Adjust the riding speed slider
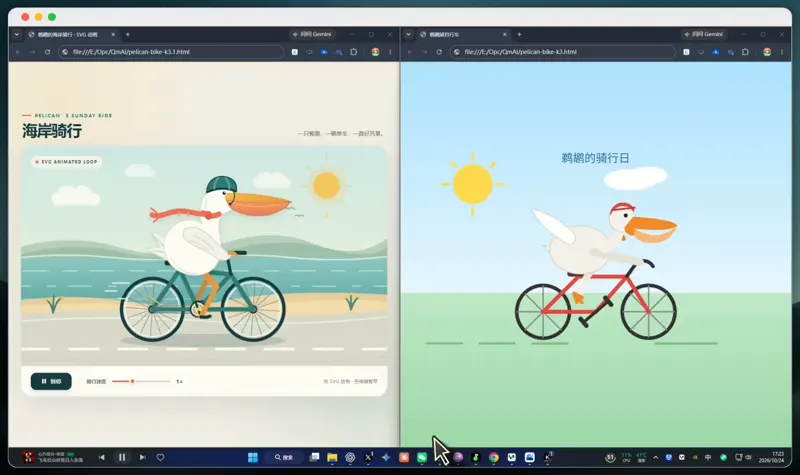800x475 pixels. (x=141, y=381)
